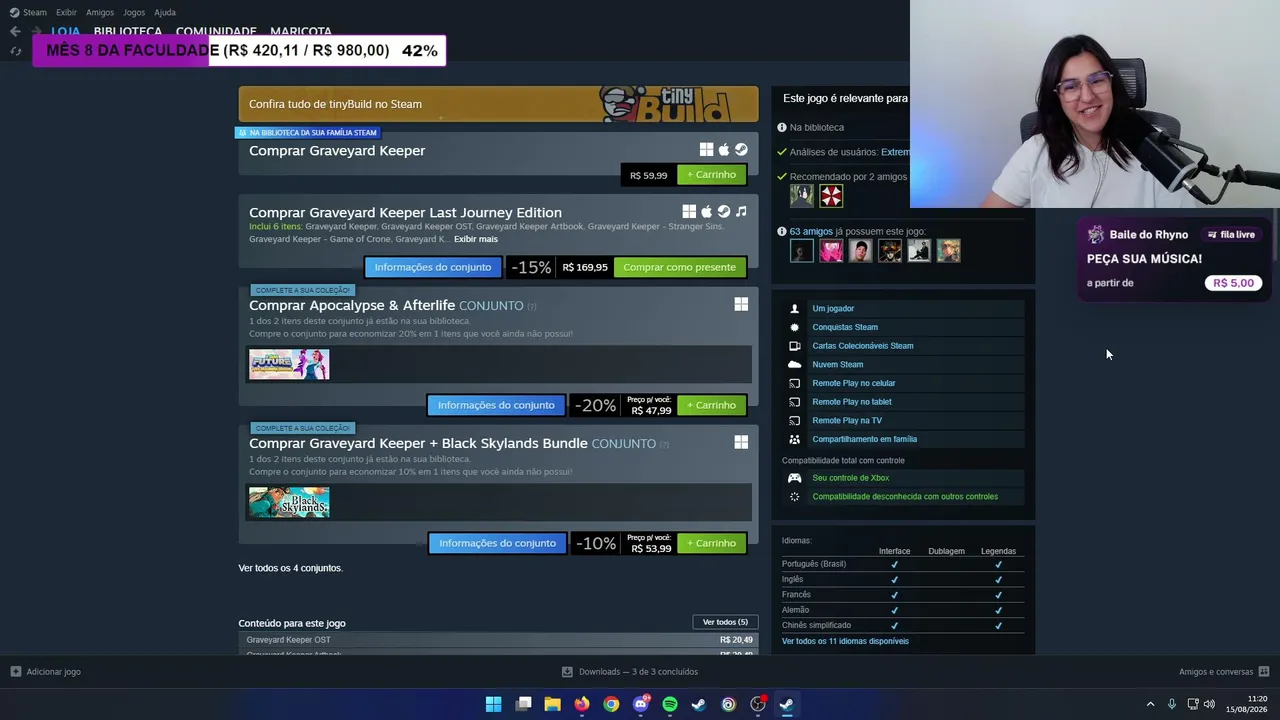1280x720 pixels.
Task: Click Windows icon on Apocalypse & Afterlife bundle
Action: click(741, 304)
